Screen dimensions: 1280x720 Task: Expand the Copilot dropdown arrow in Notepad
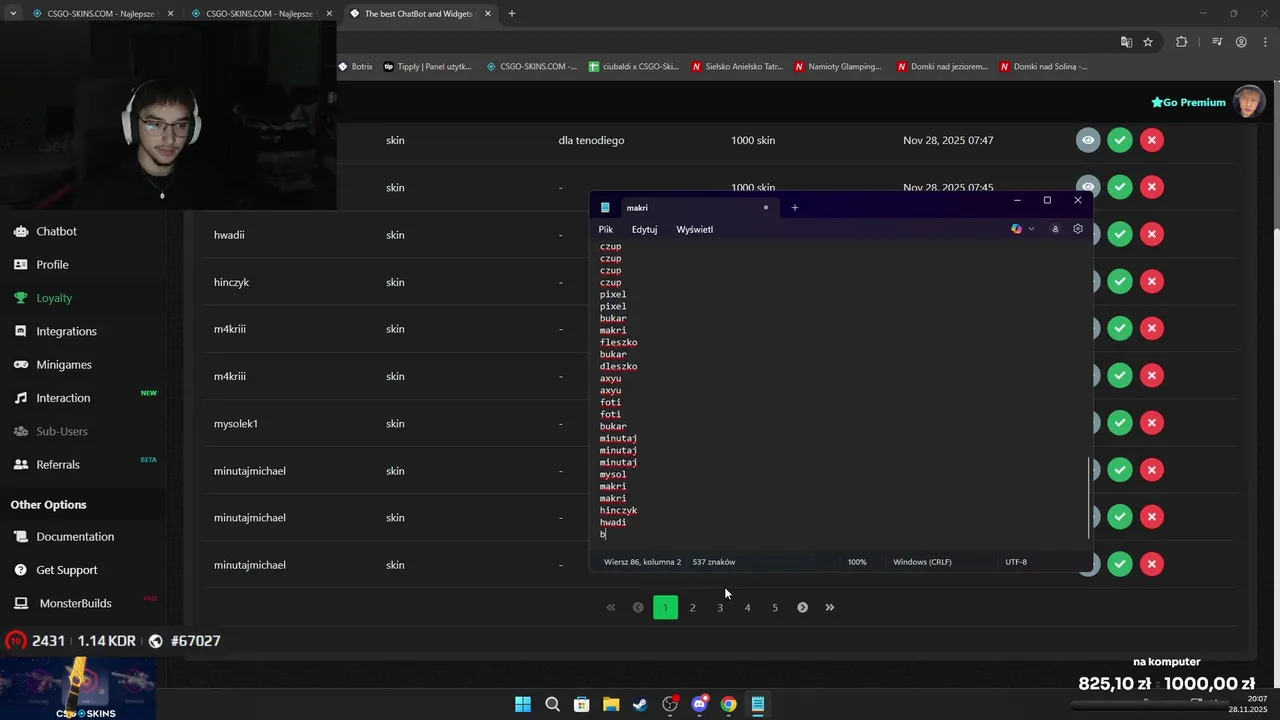click(1031, 229)
